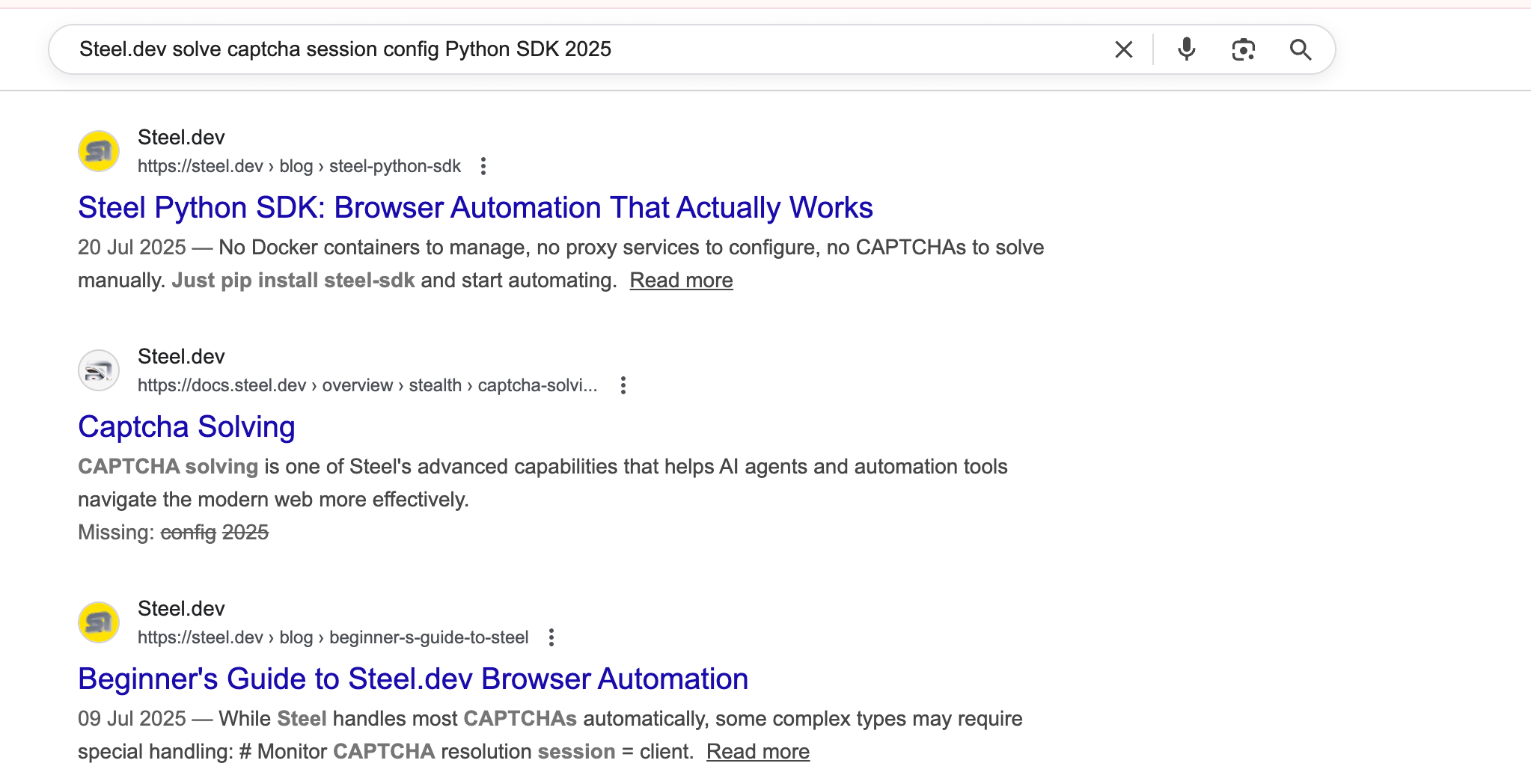The width and height of the screenshot is (1531, 784).
Task: Open the Captcha Solving documentation page
Action: pyautogui.click(x=186, y=426)
